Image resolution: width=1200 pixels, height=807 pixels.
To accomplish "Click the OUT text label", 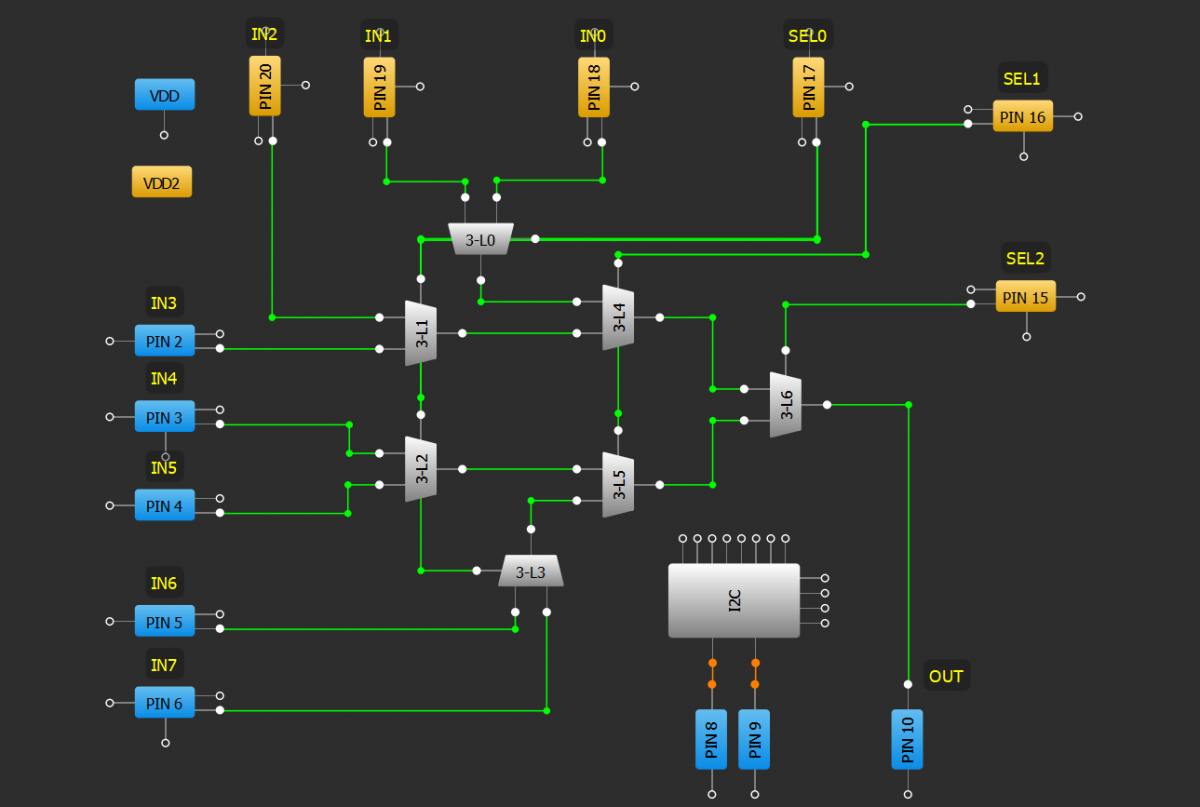I will (x=945, y=676).
